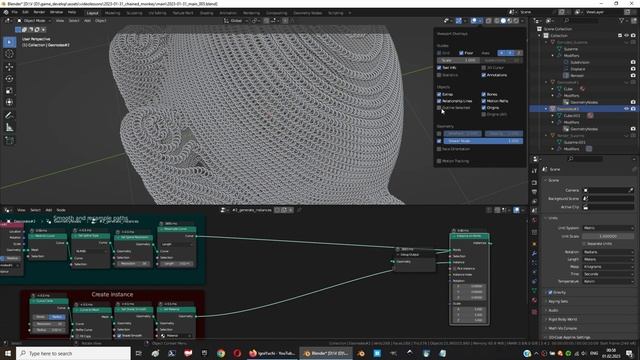Click the snapping magnet icon in viewport header
This screenshot has width=640, height=360.
point(266,20)
